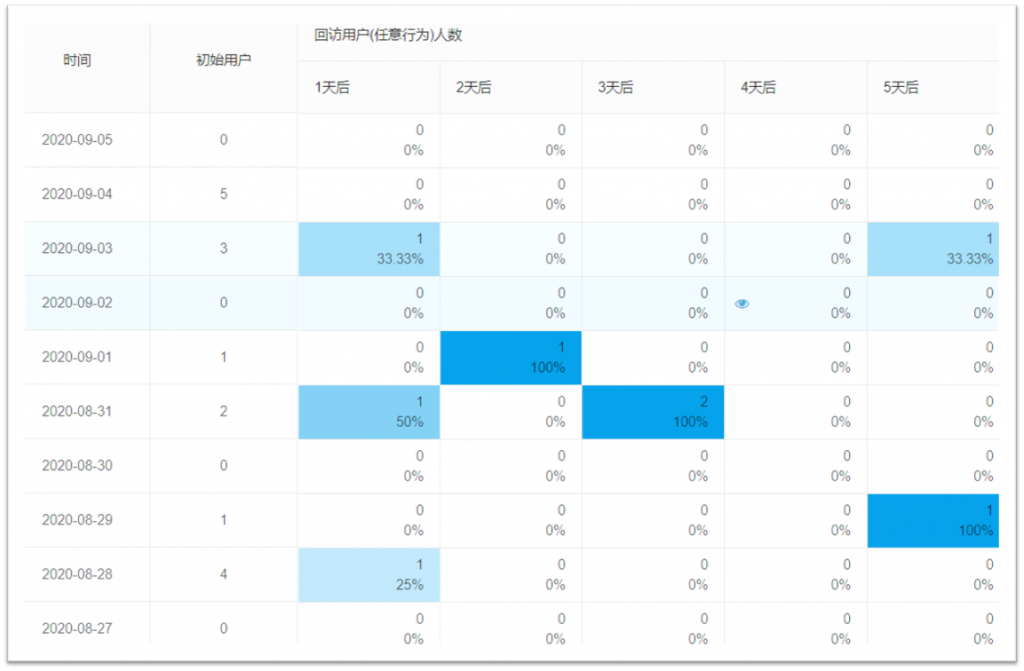
Task: Click the 33.33% cell under 5天后
Action: pos(932,249)
